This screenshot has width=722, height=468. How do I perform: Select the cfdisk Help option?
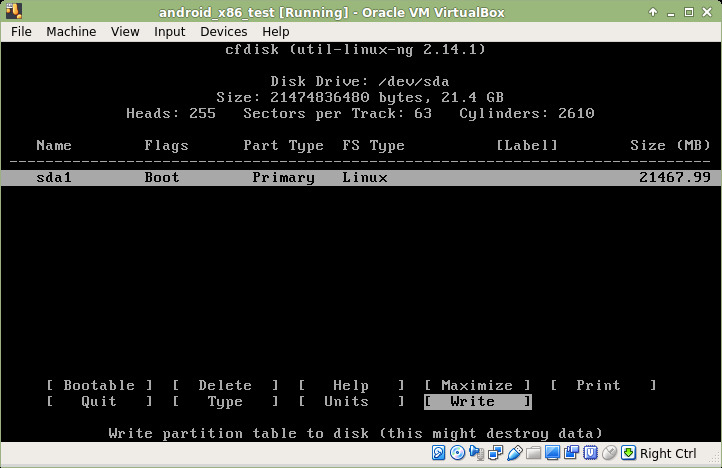coord(351,385)
